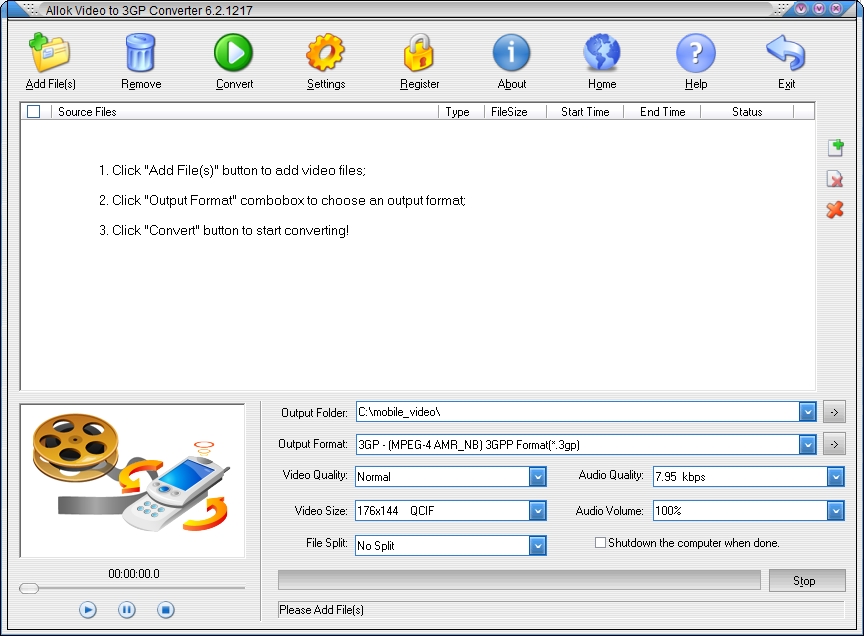Screen dimensions: 864x636
Task: Click the preview seek slider handle
Action: click(x=29, y=588)
